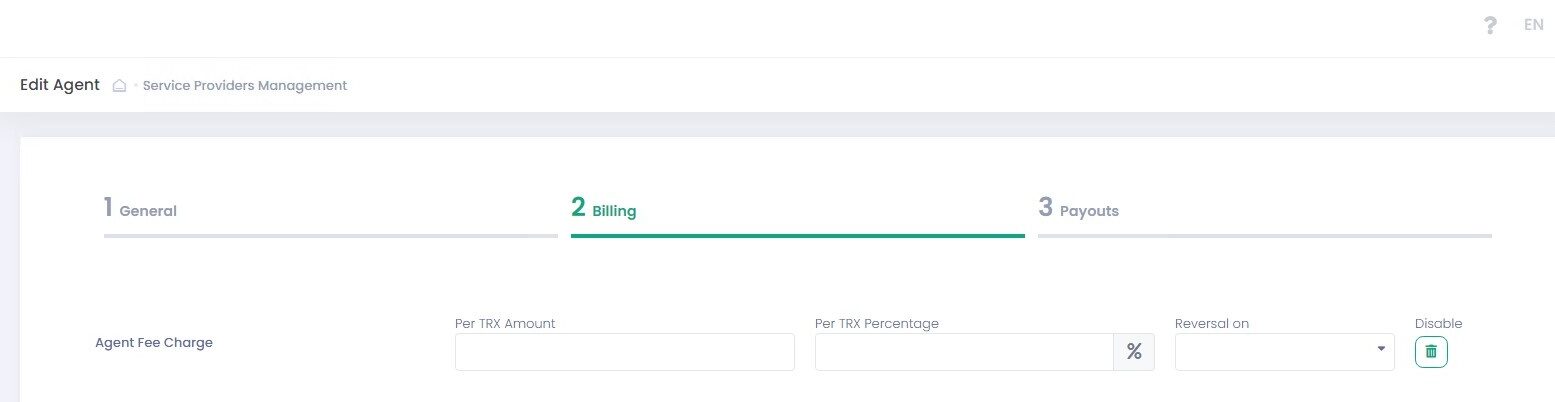Click the Edit Agent page title

click(60, 85)
